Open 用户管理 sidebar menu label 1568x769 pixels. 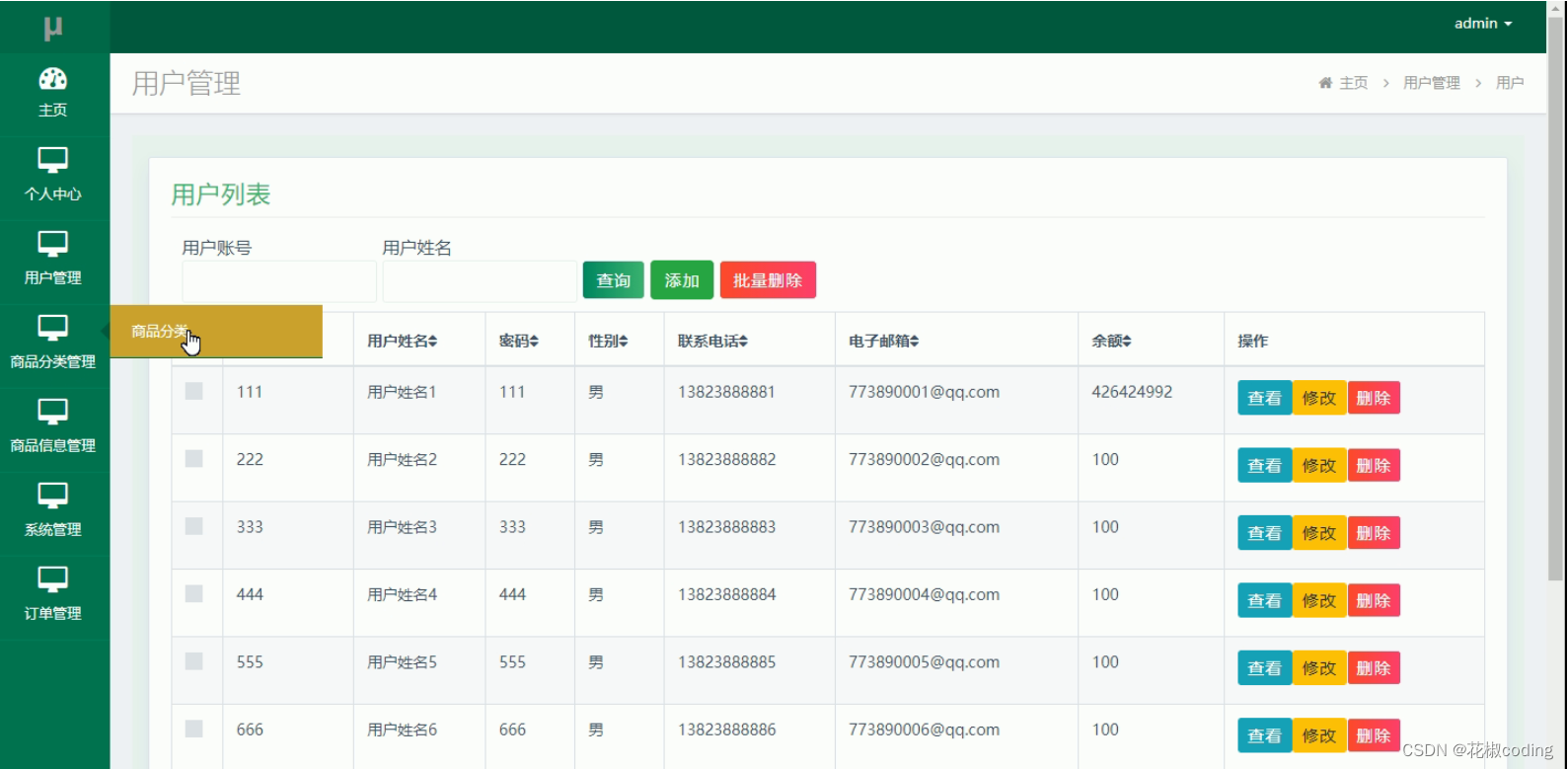(x=53, y=278)
